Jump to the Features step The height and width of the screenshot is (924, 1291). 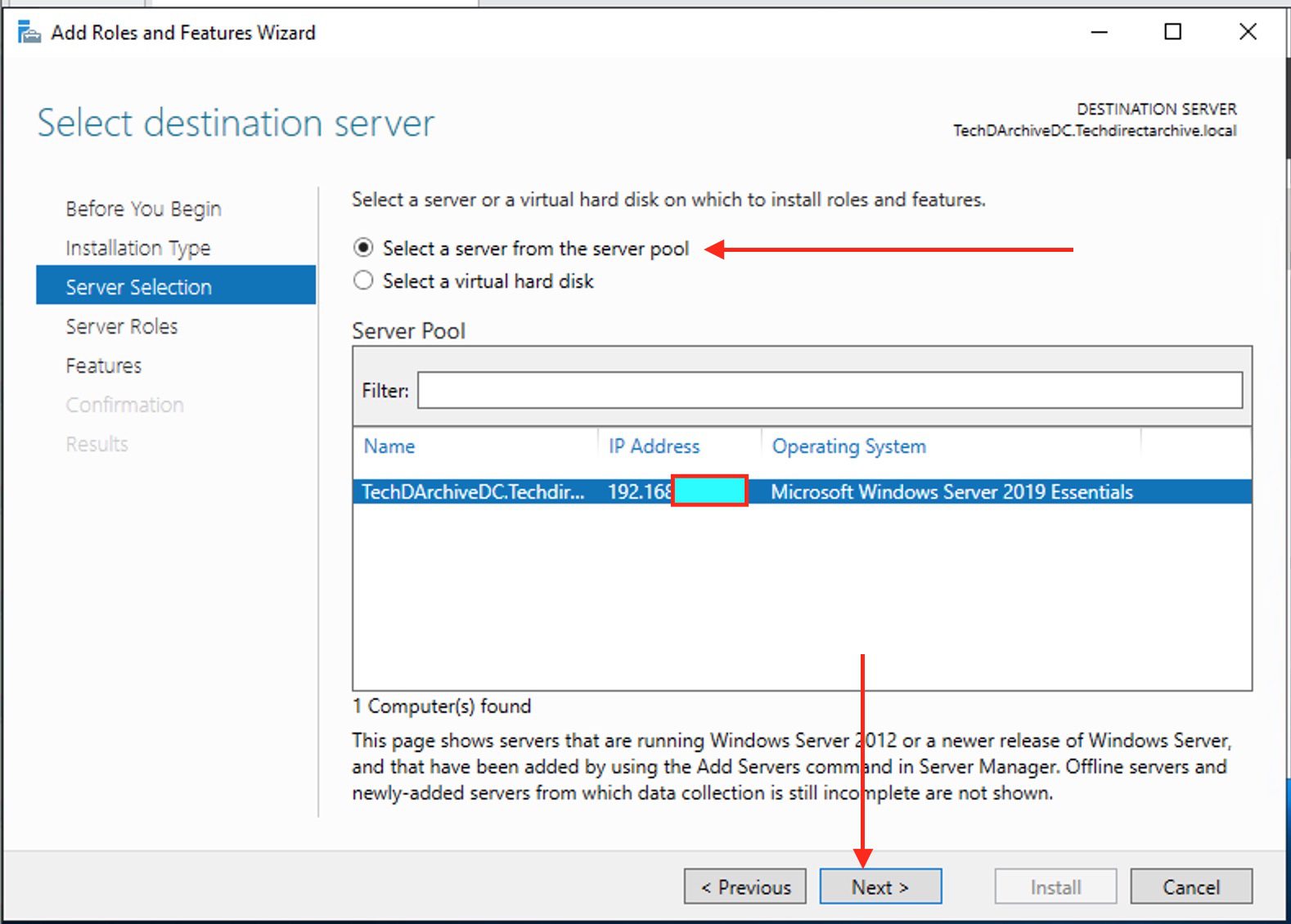click(x=104, y=366)
